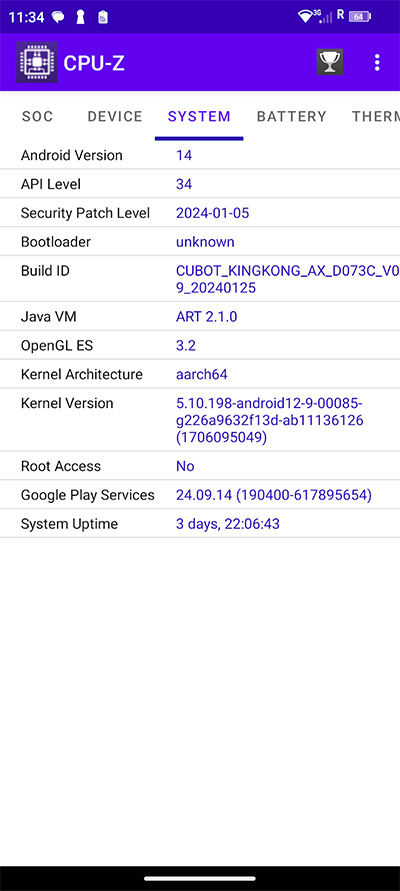Screen dimensions: 400x891
Task: Tap the Kernel Version row
Action: point(200,420)
